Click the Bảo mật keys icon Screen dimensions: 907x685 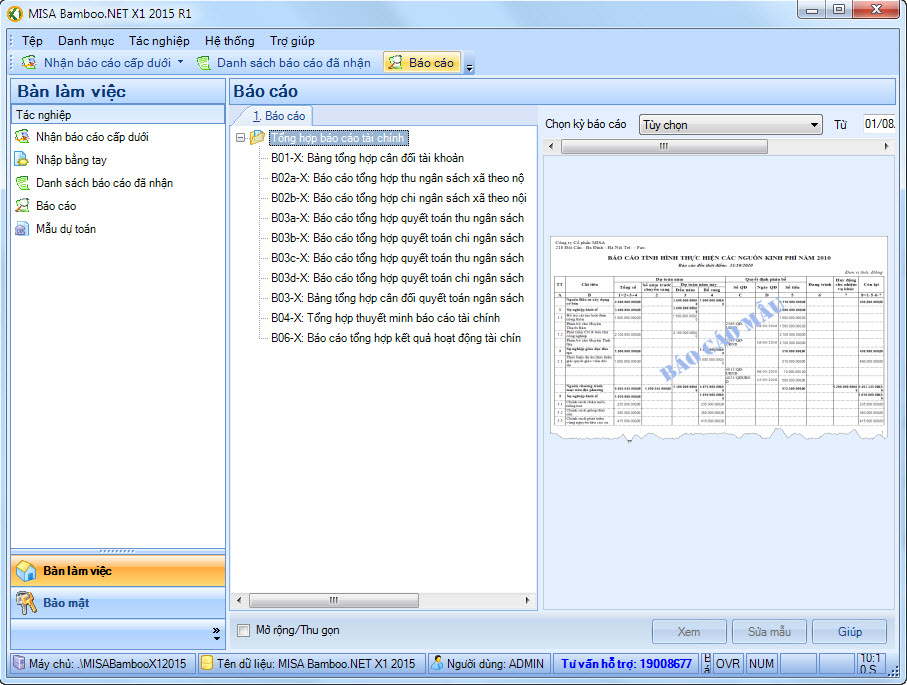coord(26,603)
